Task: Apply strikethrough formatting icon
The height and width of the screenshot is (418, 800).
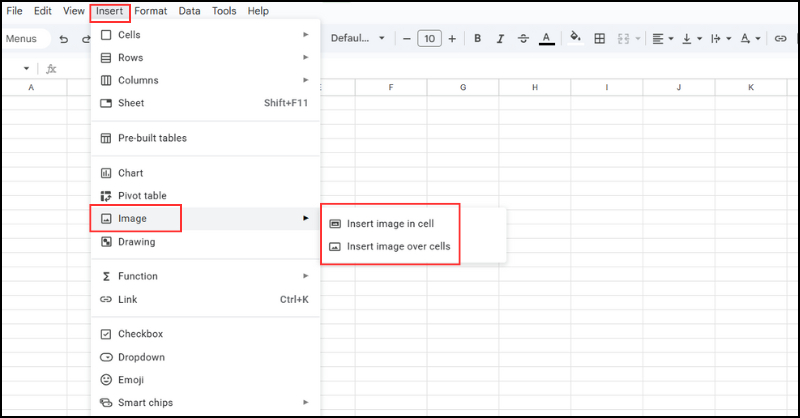Action: (x=523, y=38)
